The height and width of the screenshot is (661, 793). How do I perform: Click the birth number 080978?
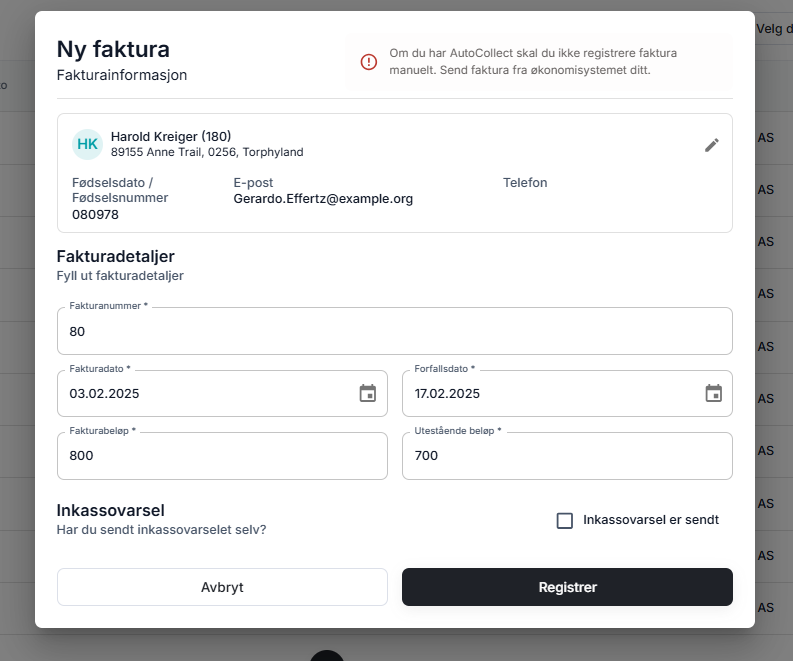tap(95, 214)
